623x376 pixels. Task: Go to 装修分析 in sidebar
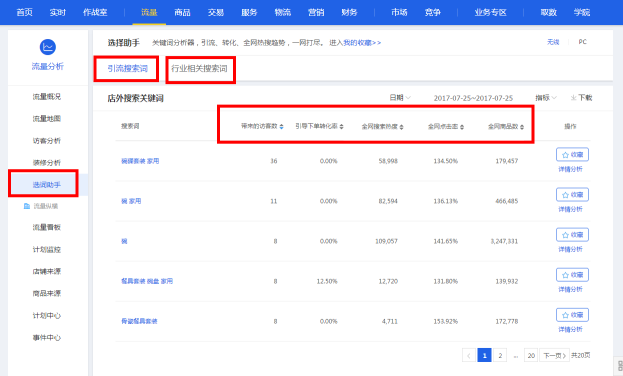[47, 163]
